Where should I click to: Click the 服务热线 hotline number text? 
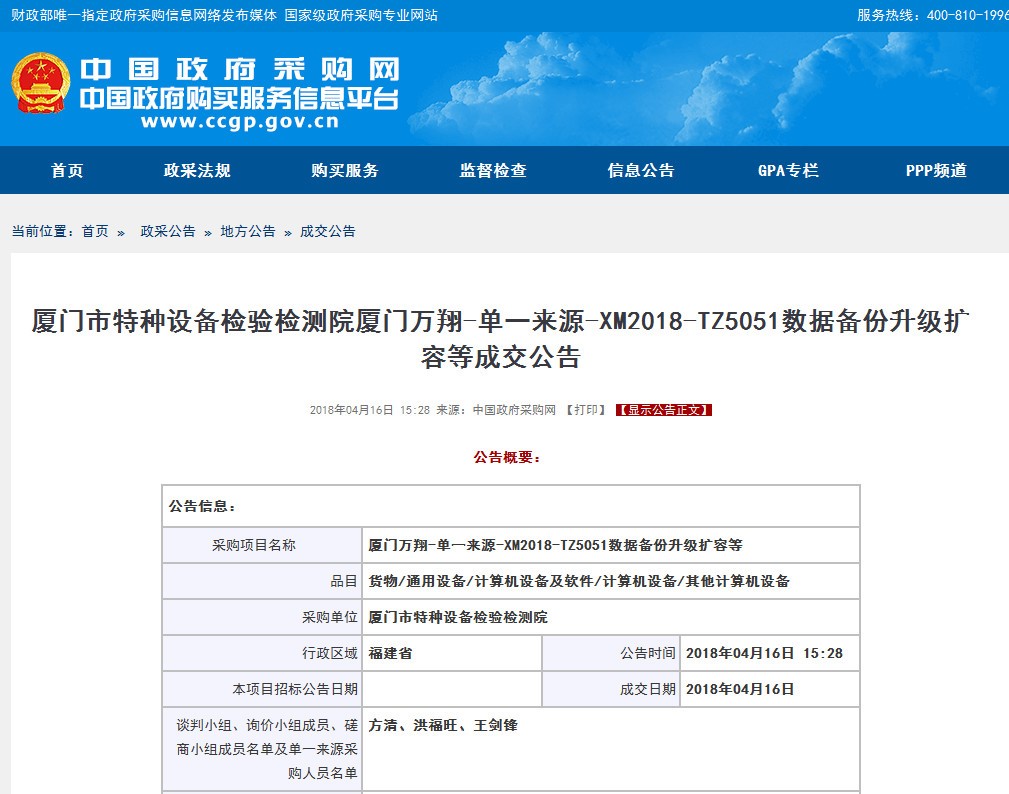pyautogui.click(x=932, y=15)
